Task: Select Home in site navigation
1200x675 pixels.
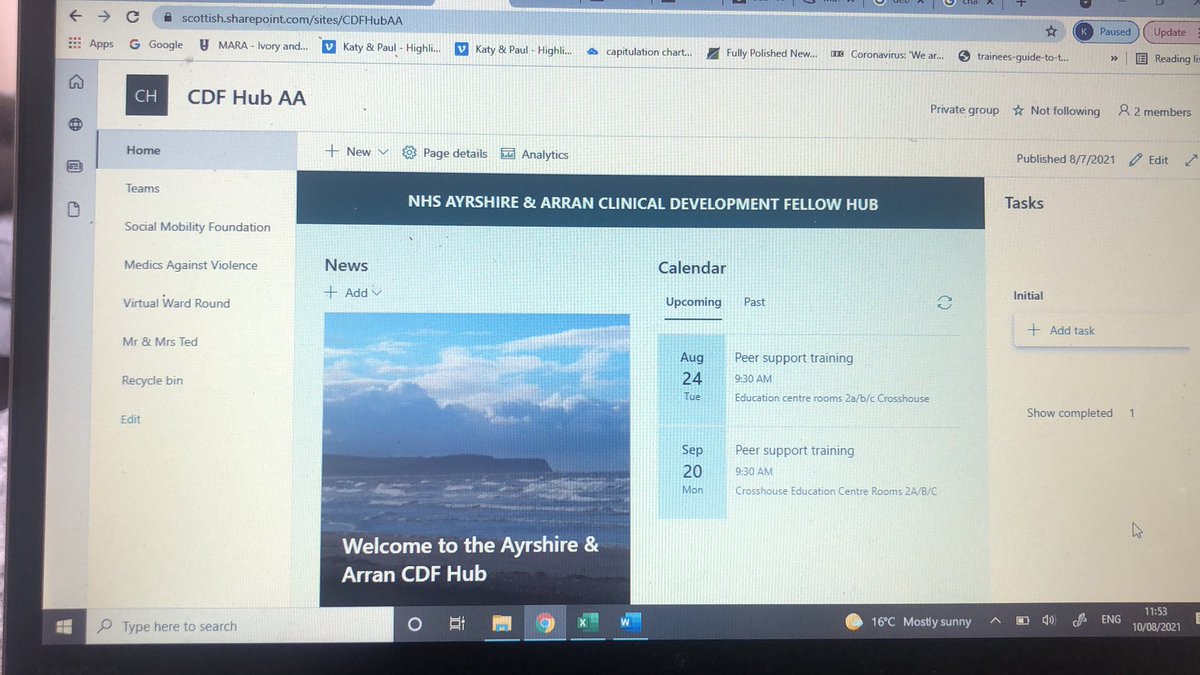Action: [197, 150]
